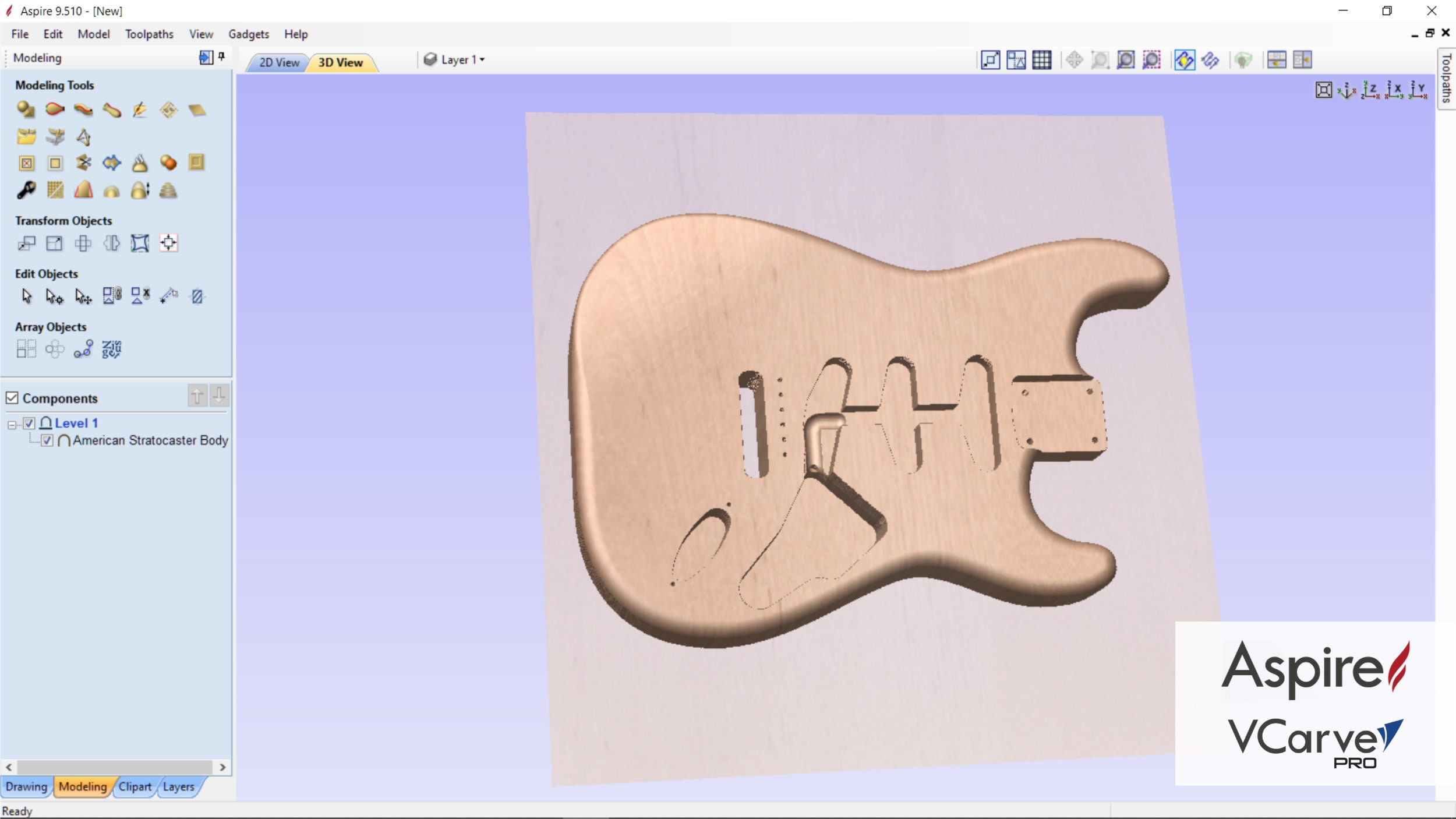Open the Import Component tool
The image size is (1456, 819).
tap(27, 137)
